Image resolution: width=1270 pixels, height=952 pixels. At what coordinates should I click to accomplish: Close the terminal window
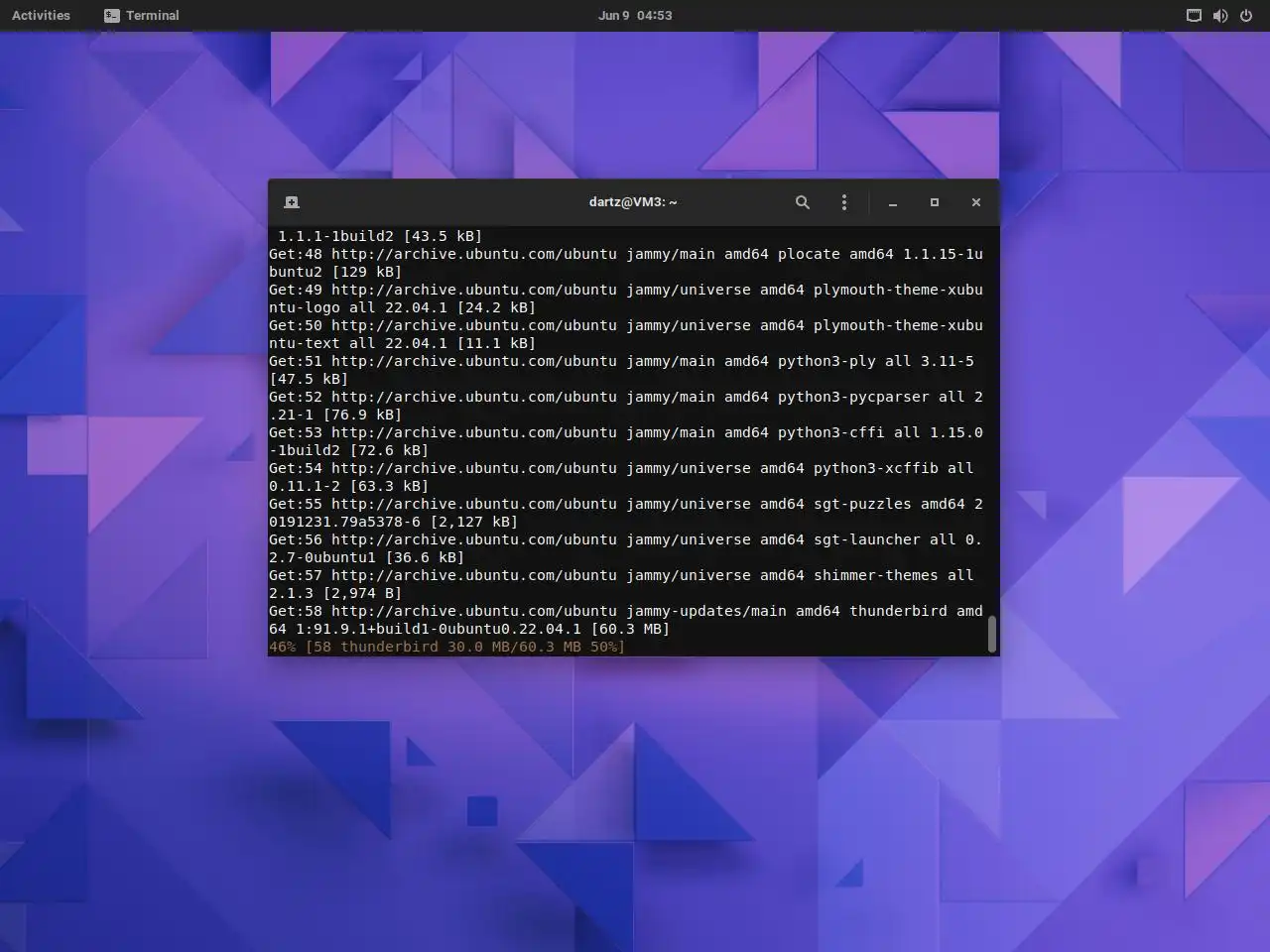(976, 202)
